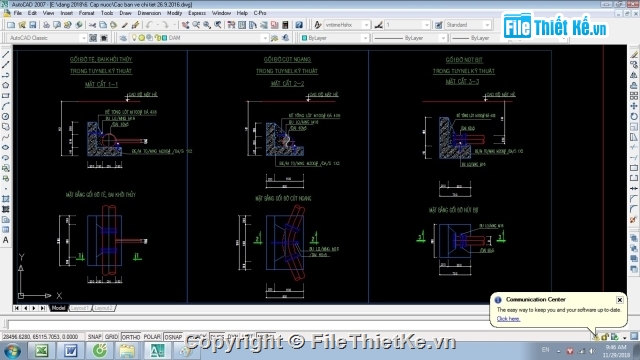Open the Standard table style dropdown

pos(487,25)
